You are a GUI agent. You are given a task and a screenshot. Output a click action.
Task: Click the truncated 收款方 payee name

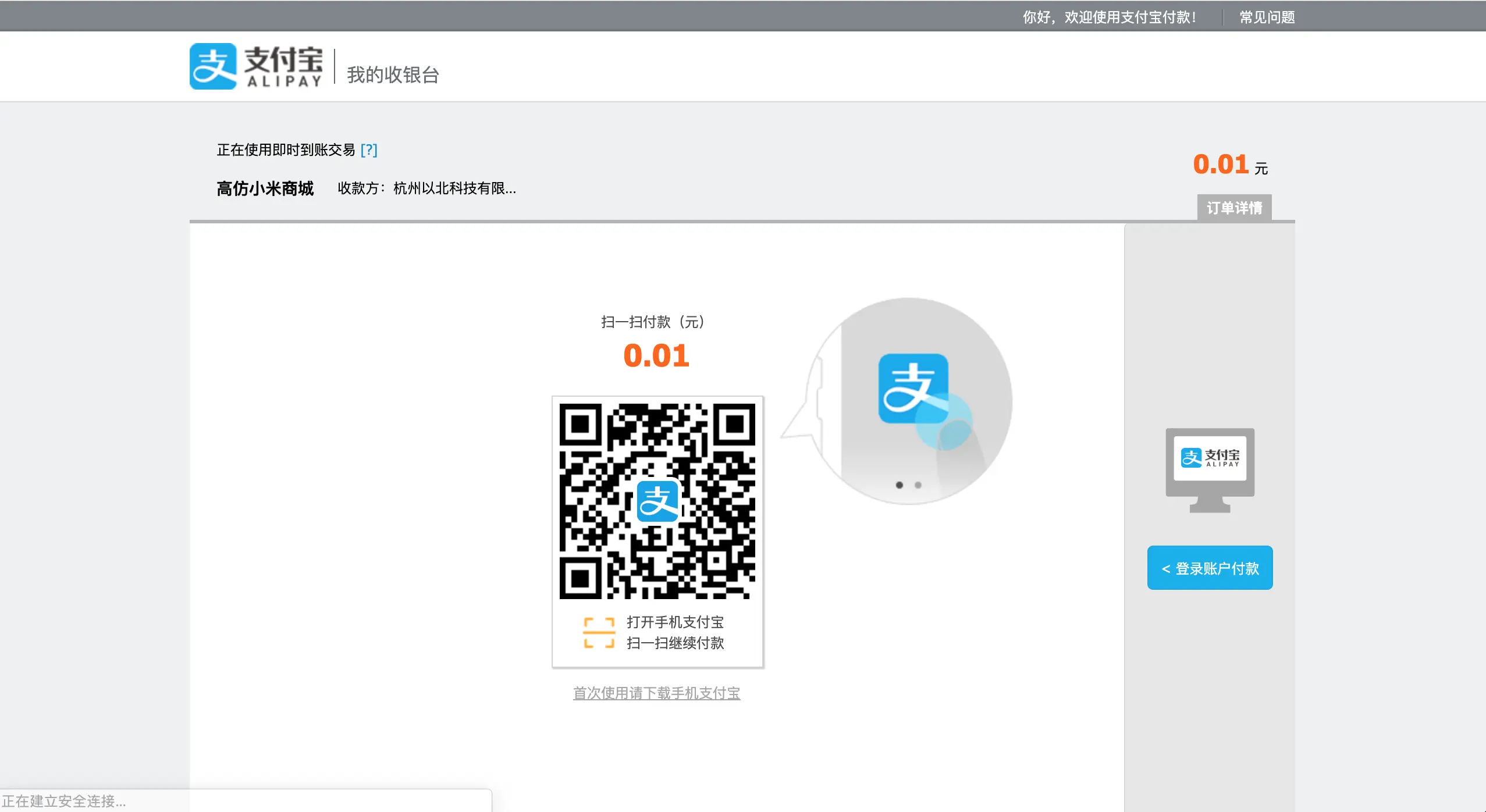click(x=454, y=188)
